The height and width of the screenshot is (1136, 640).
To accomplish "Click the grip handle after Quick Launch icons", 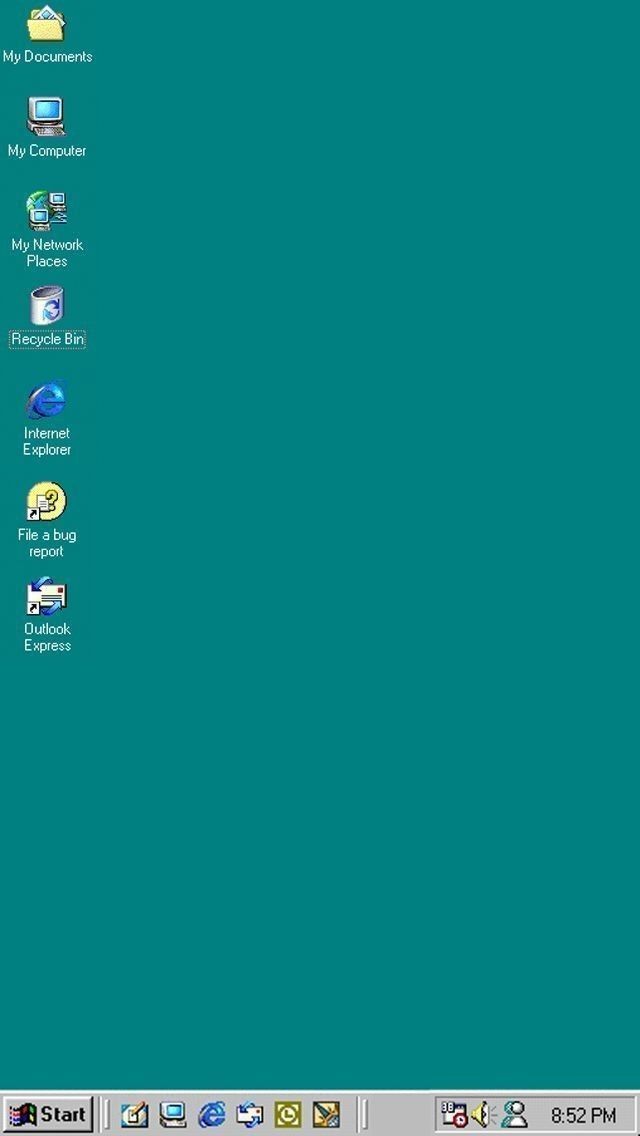I will 363,1114.
